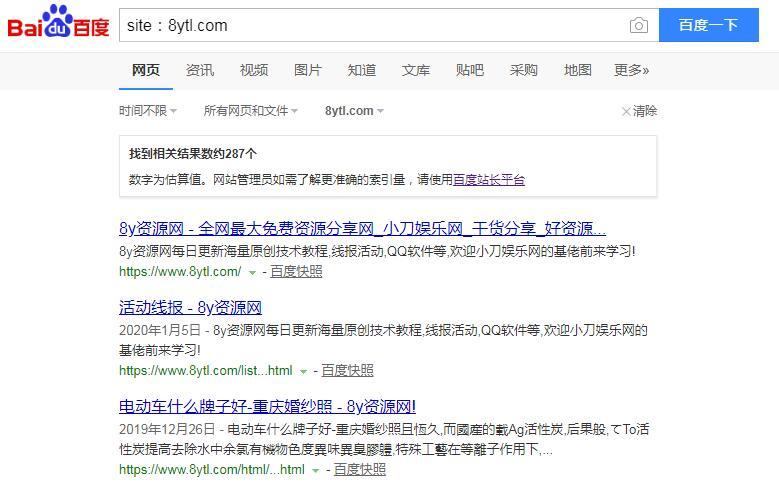Expand arrow beside the list...html URL
Viewport: 779px width, 491px height.
tap(304, 371)
